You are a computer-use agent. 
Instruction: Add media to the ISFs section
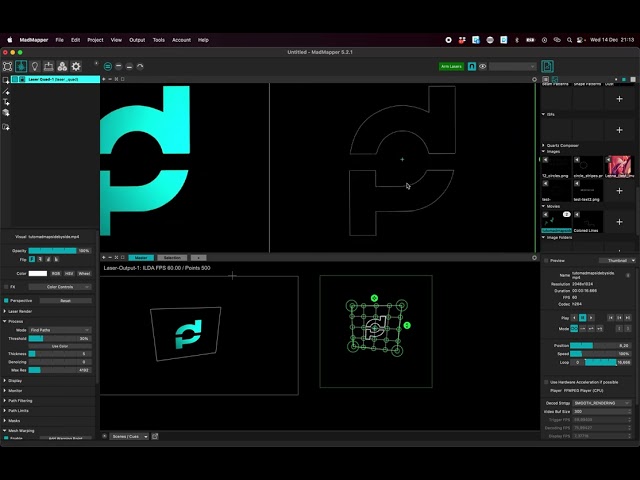pos(619,130)
